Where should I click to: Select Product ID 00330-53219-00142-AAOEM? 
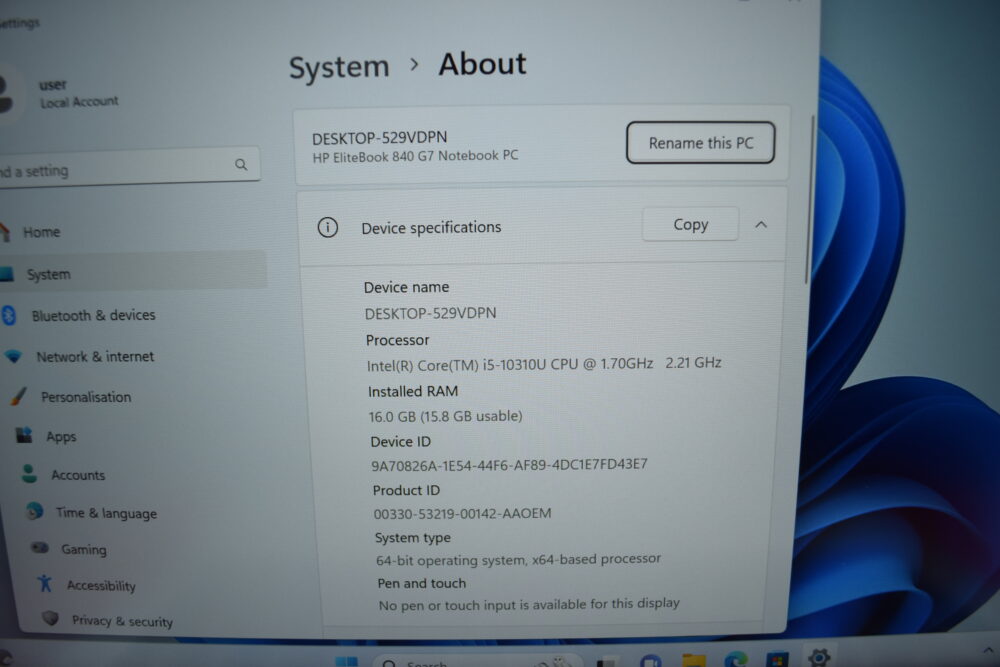coord(462,513)
